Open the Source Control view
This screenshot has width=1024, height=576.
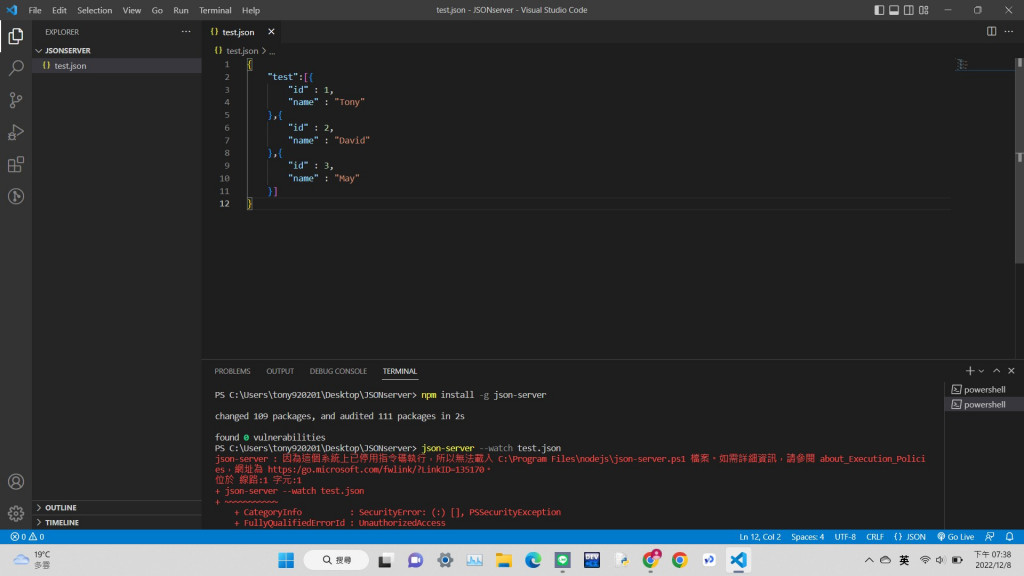click(16, 100)
